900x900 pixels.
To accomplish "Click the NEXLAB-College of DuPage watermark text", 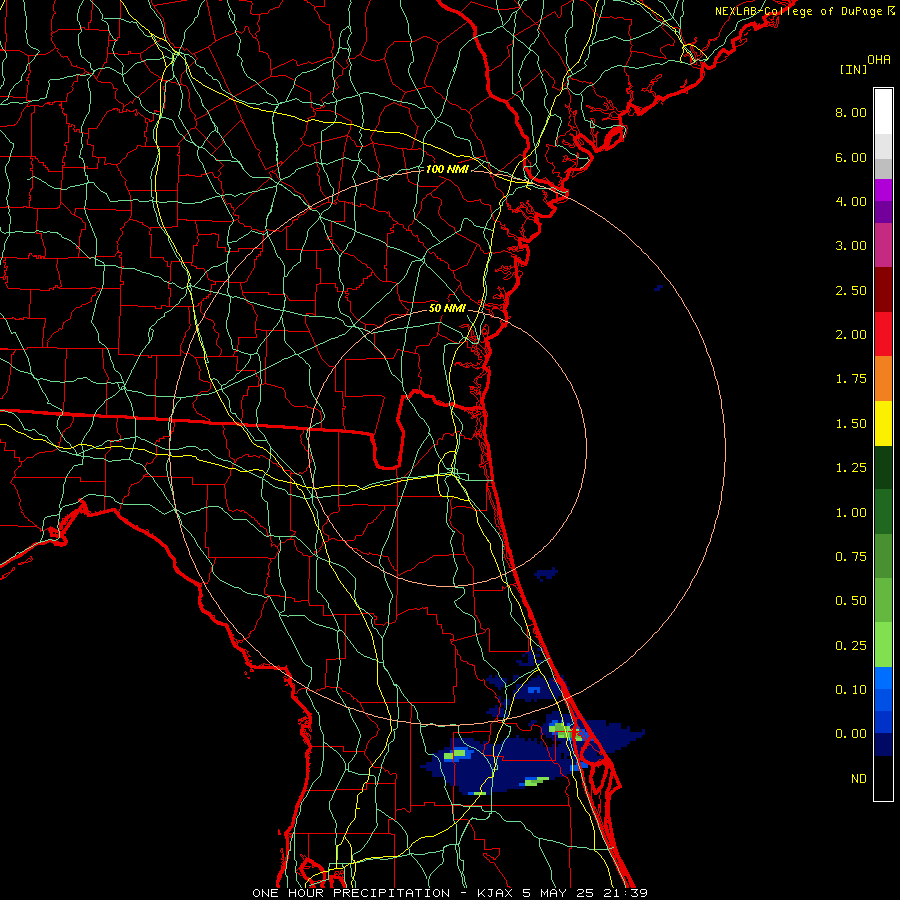I will point(804,11).
